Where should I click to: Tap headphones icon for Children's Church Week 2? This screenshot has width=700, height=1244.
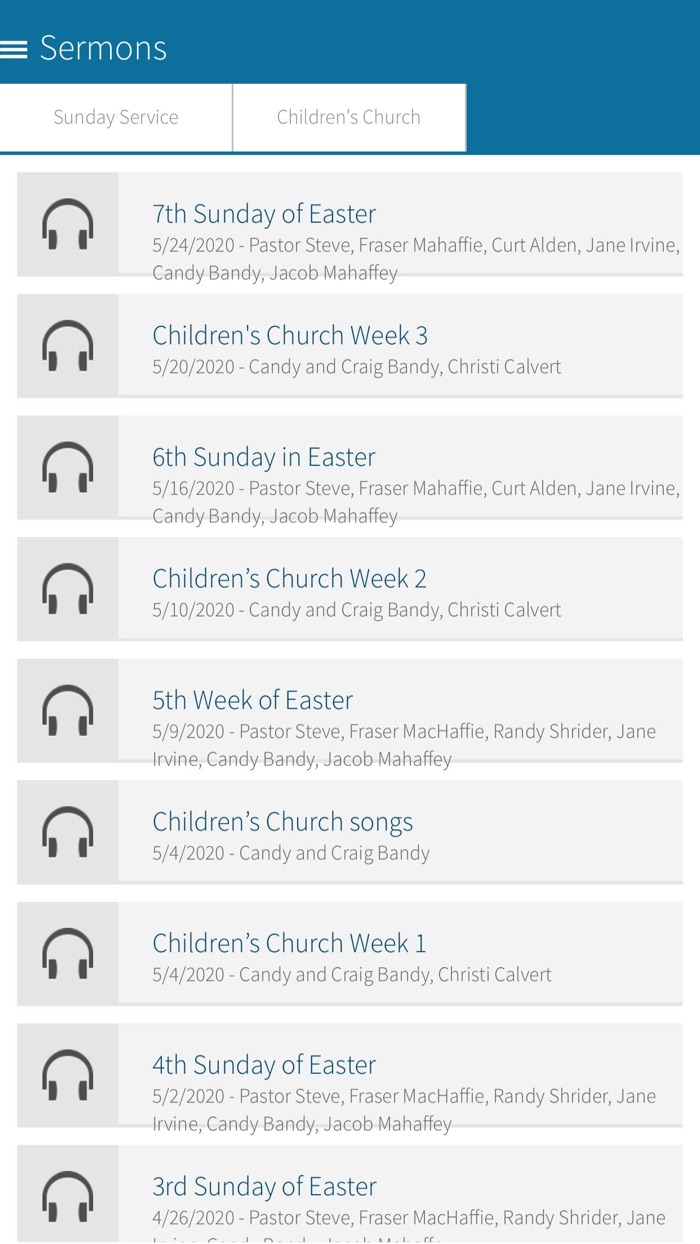coord(68,588)
